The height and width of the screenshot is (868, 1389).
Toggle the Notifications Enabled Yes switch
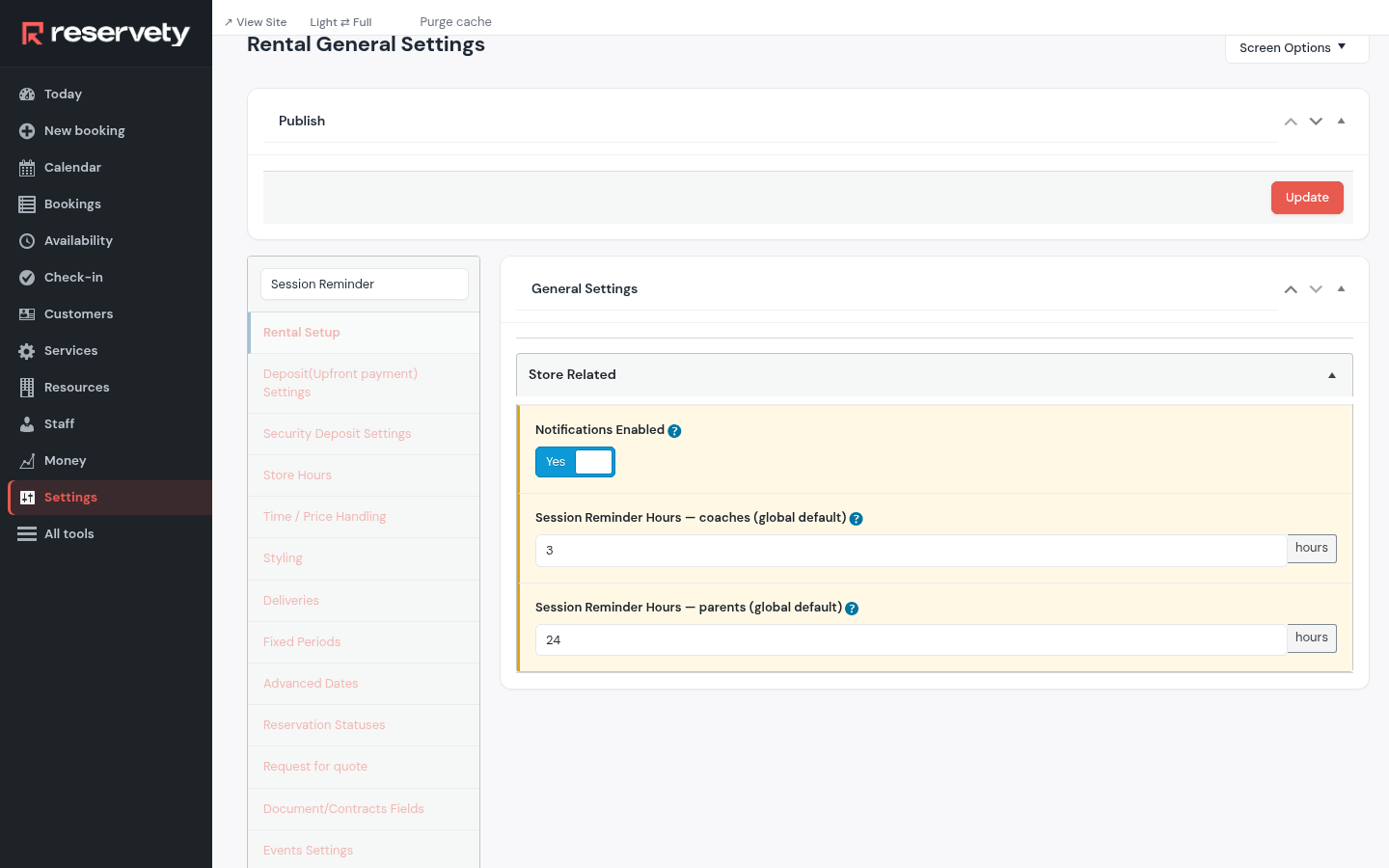575,462
